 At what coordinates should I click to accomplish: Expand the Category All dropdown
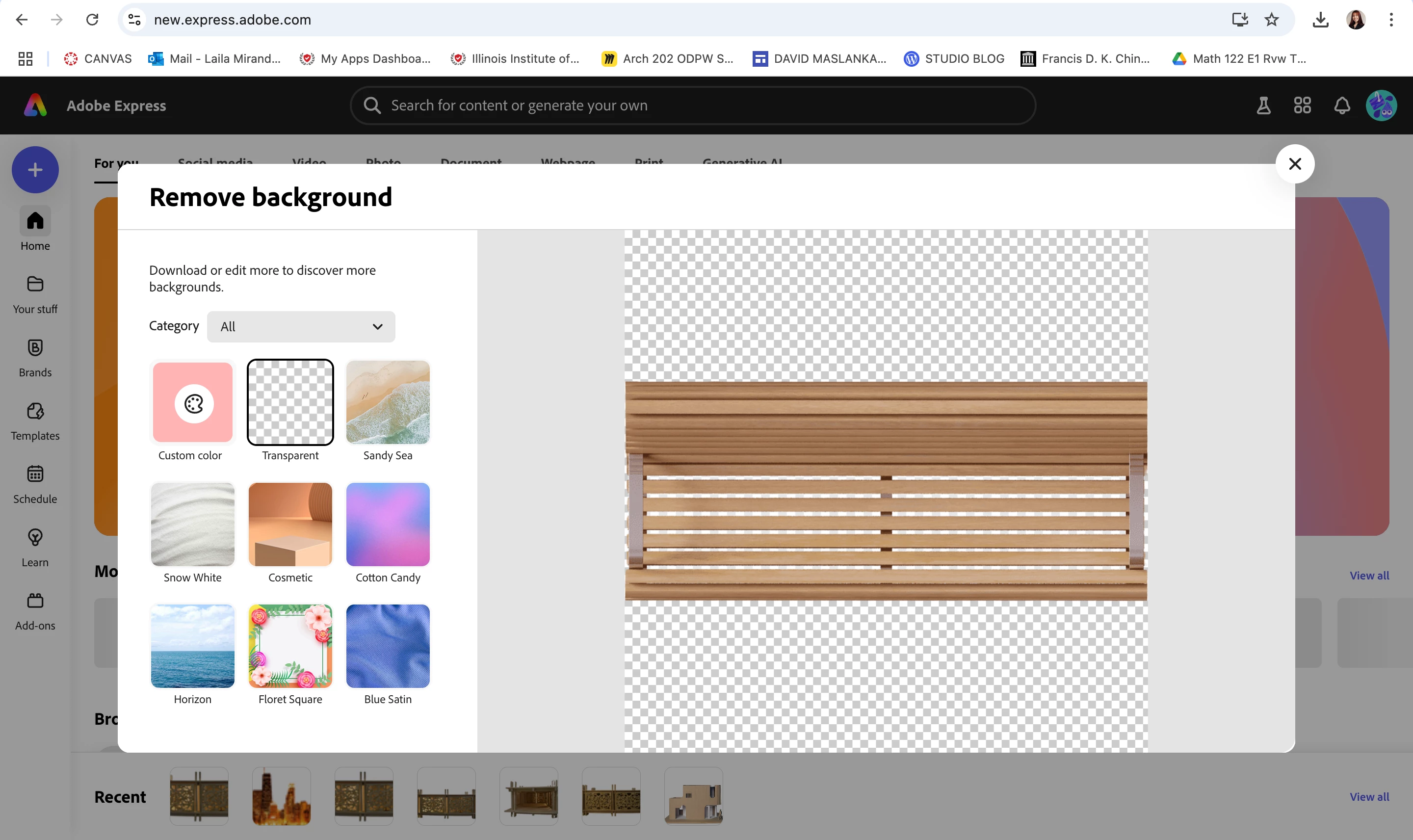coord(300,327)
